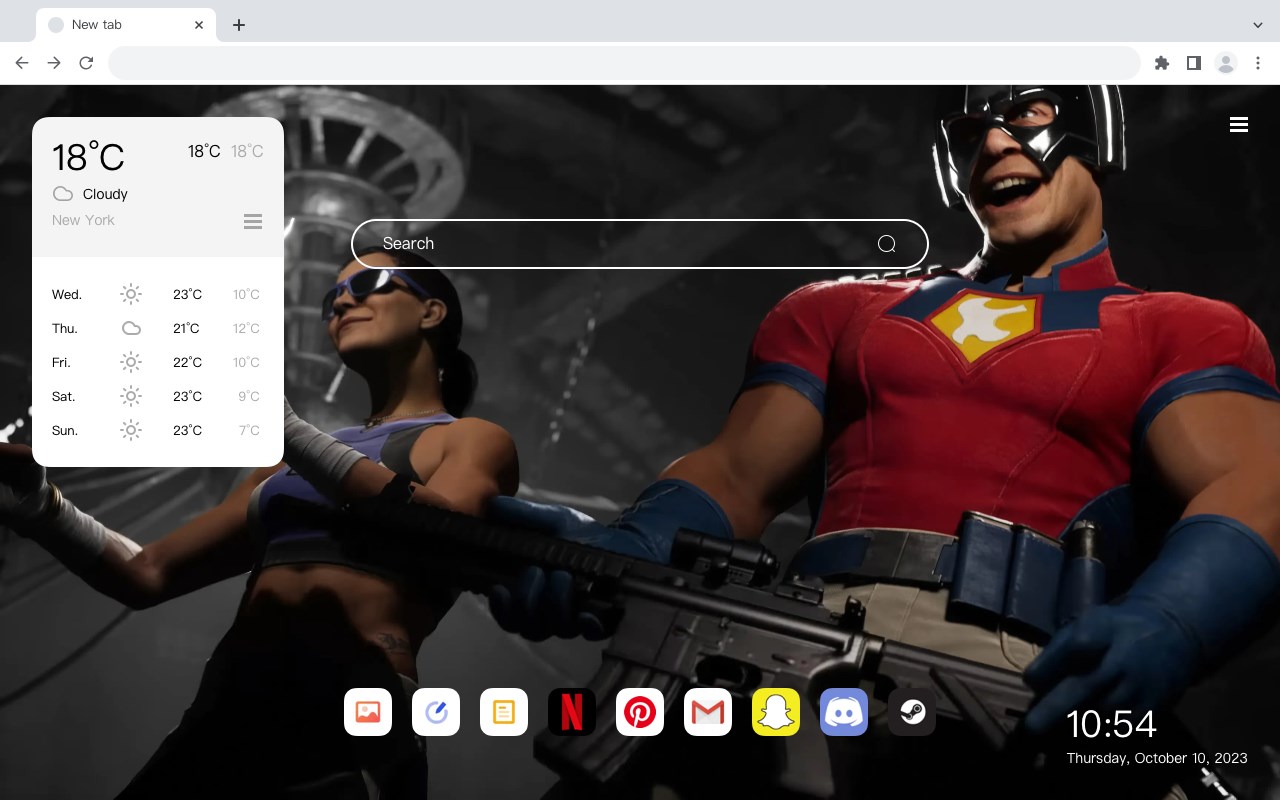Image resolution: width=1280 pixels, height=800 pixels.
Task: Click the cloudy icon beside Cloudy
Action: [63, 194]
